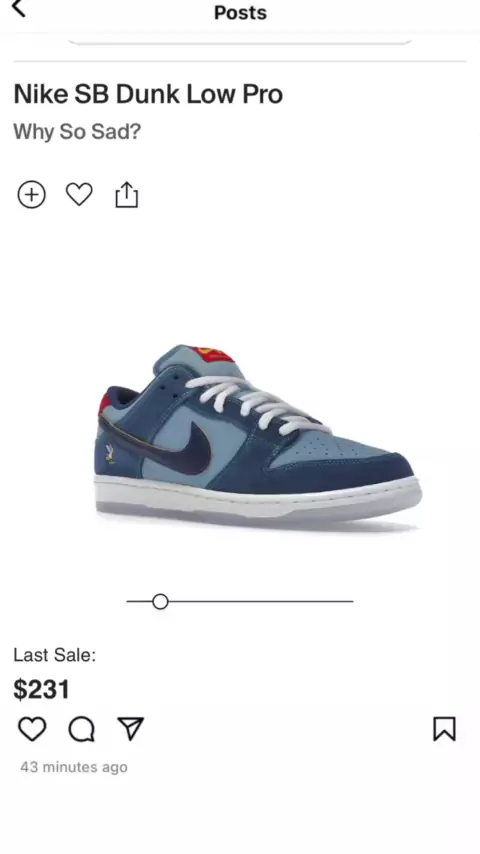Screen dimensions: 480x854
Task: Select the "Why So Sad?" subtitle
Action: click(x=77, y=131)
